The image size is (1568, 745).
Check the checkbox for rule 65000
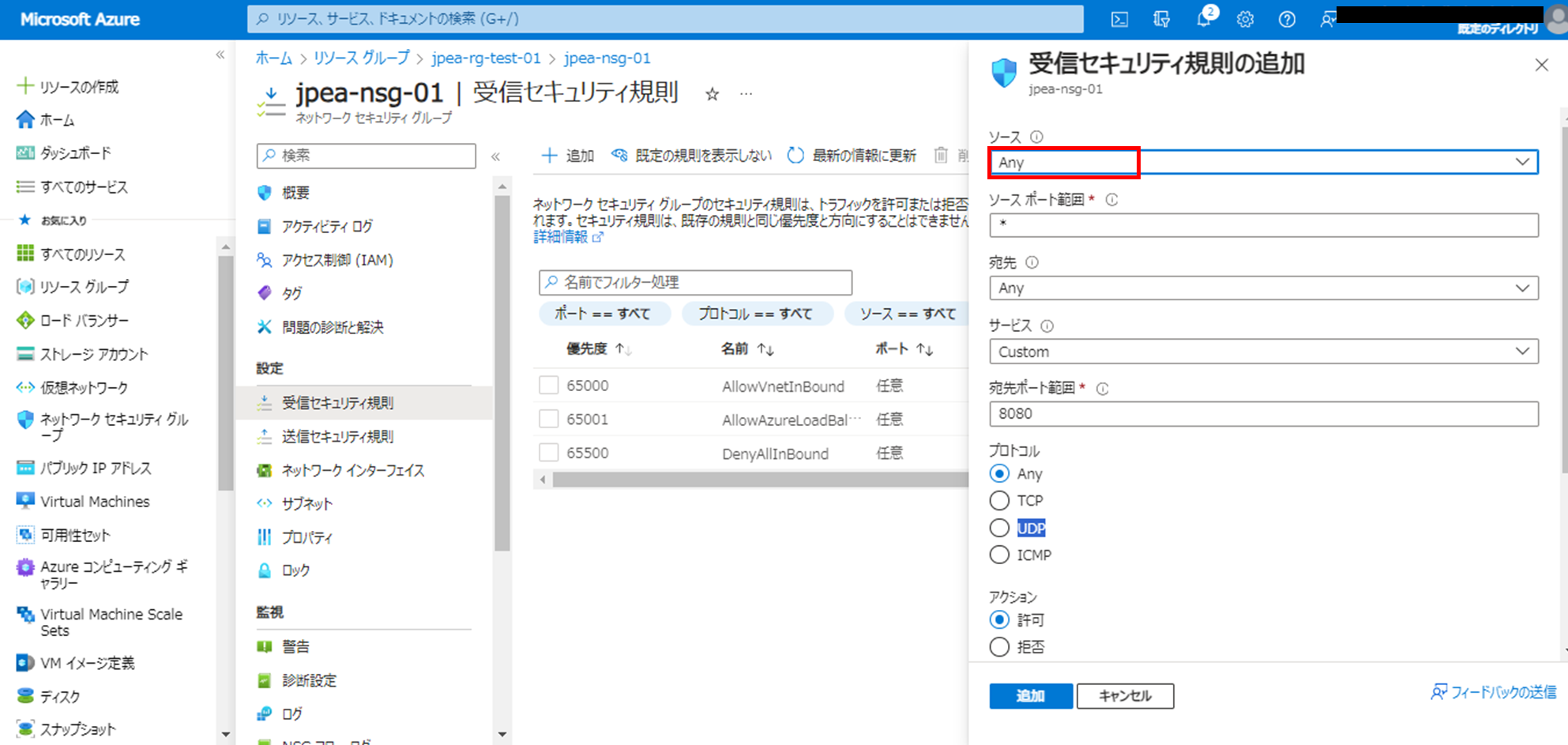548,386
